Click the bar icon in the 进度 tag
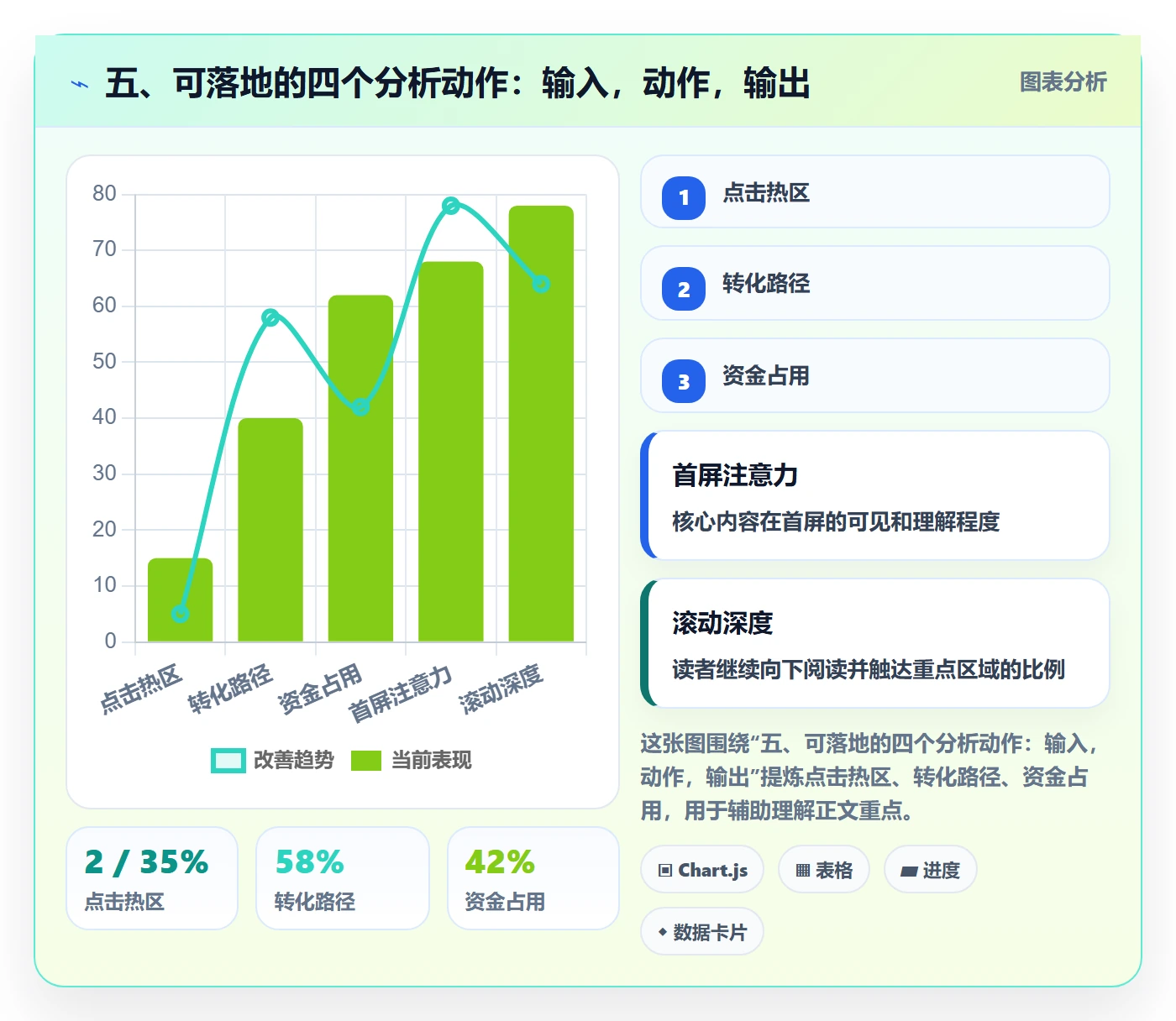Viewport: 1176px width, 1021px height. point(909,871)
